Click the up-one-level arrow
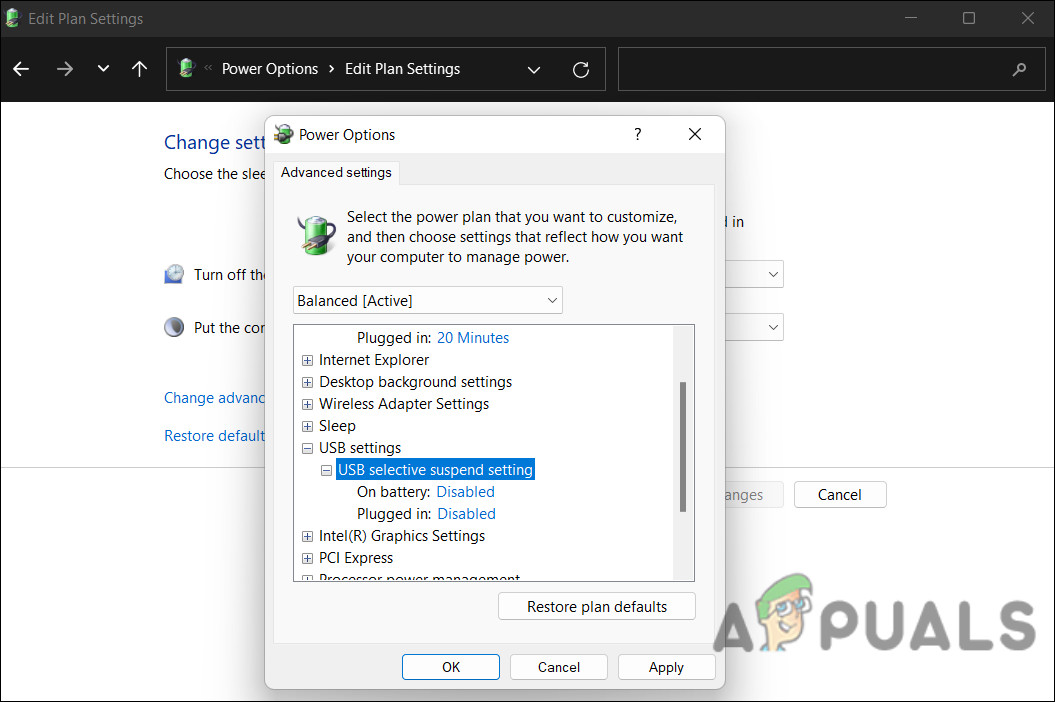The height and width of the screenshot is (702, 1055). coord(139,68)
